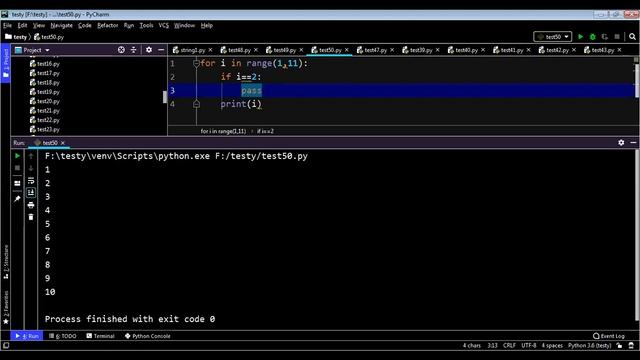Run test50 using the toolbar play button
The image size is (640, 360).
[x=580, y=37]
